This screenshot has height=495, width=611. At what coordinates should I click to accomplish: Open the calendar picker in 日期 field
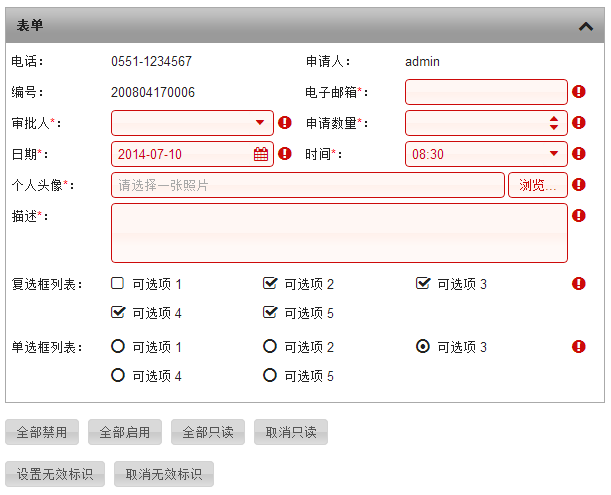261,154
